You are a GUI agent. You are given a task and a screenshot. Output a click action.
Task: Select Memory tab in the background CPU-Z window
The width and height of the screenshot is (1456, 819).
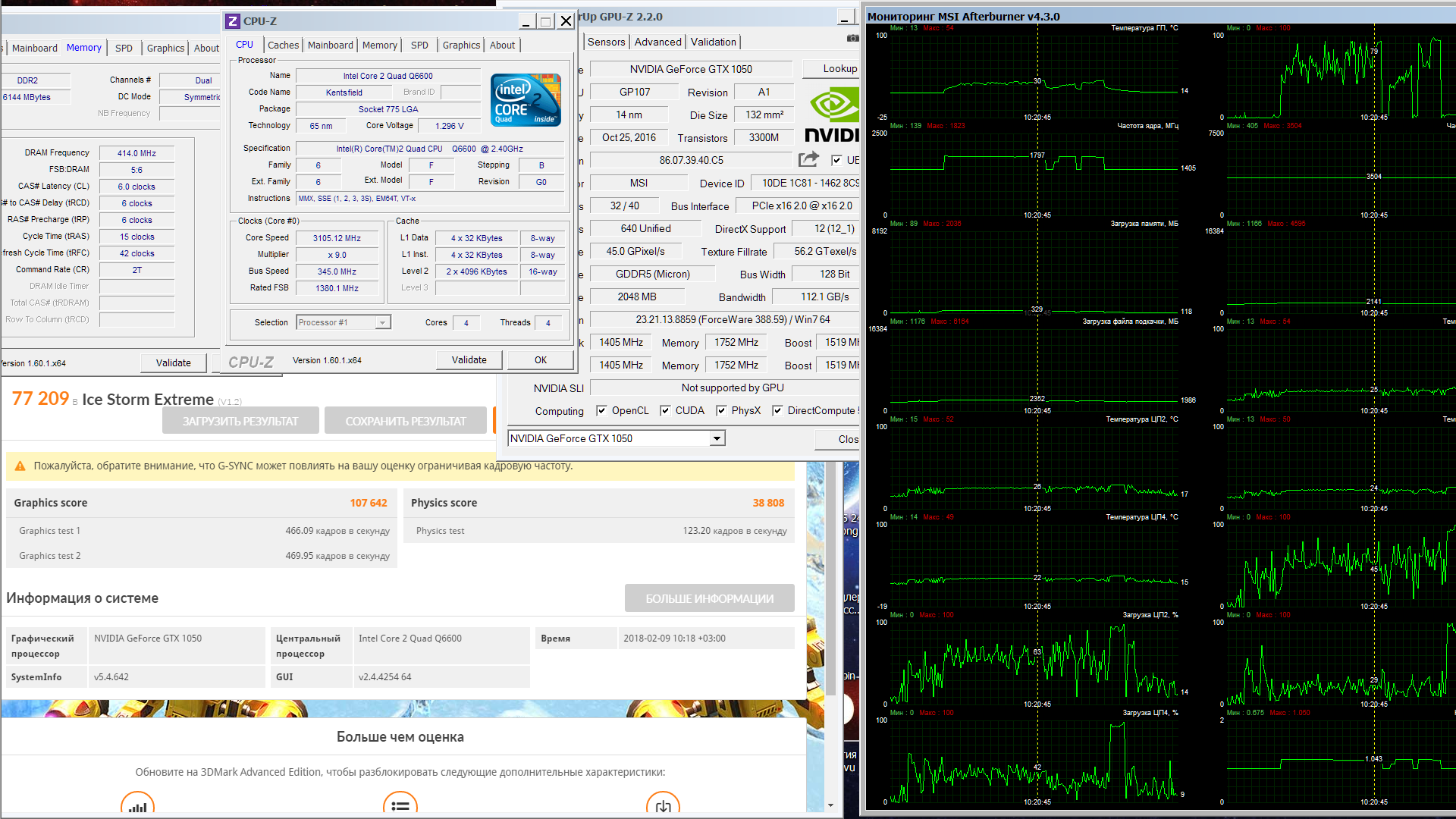pos(83,47)
